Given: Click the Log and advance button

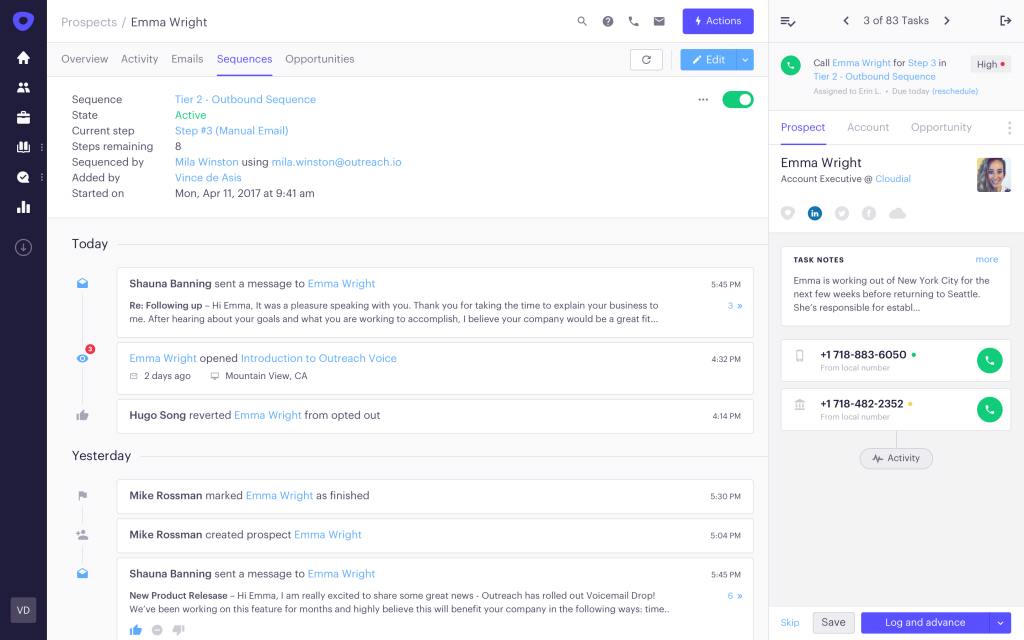Looking at the screenshot, I should [925, 623].
